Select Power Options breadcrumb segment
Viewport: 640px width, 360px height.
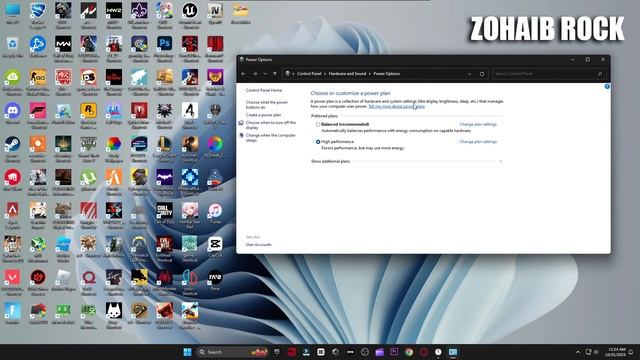[x=387, y=74]
